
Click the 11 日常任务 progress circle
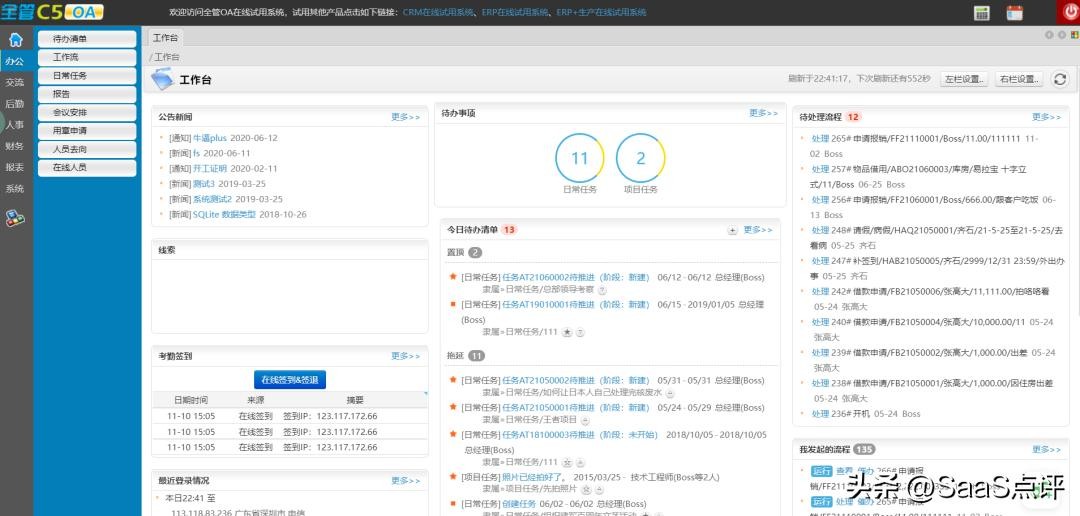580,158
